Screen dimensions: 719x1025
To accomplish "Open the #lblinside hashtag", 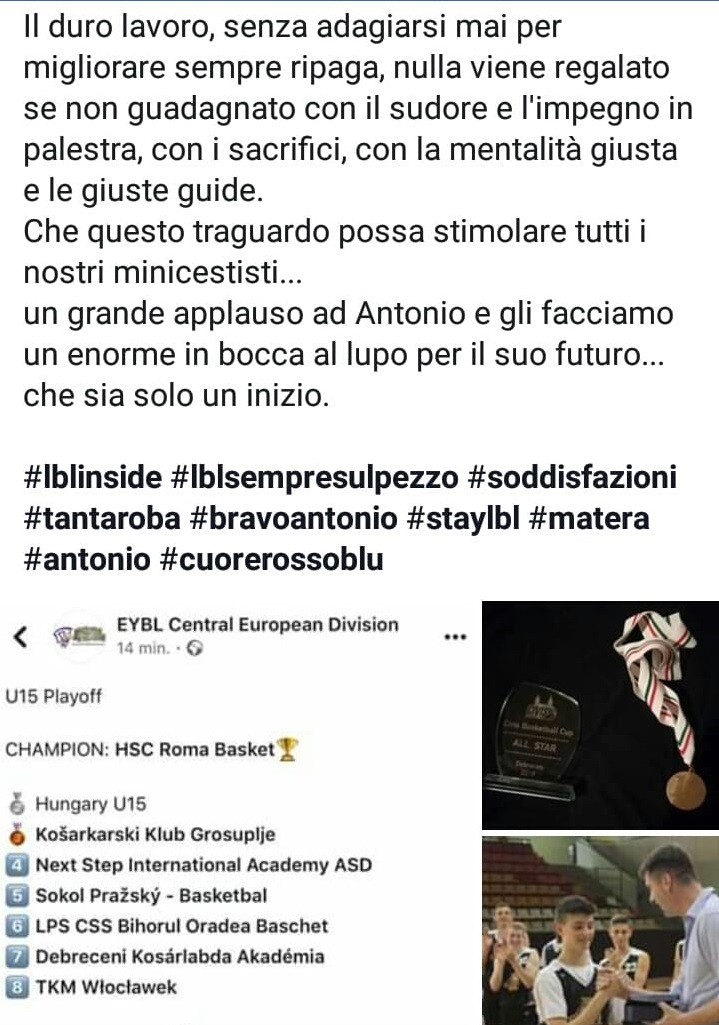I will click(x=93, y=477).
